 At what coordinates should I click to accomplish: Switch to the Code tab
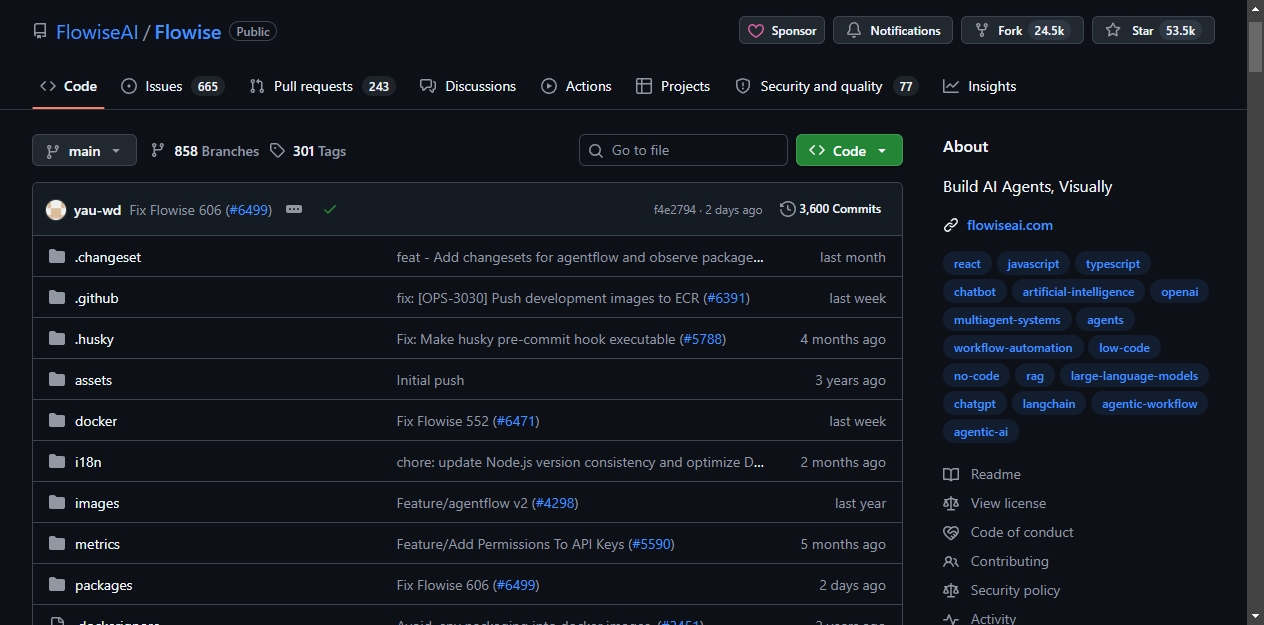point(68,86)
